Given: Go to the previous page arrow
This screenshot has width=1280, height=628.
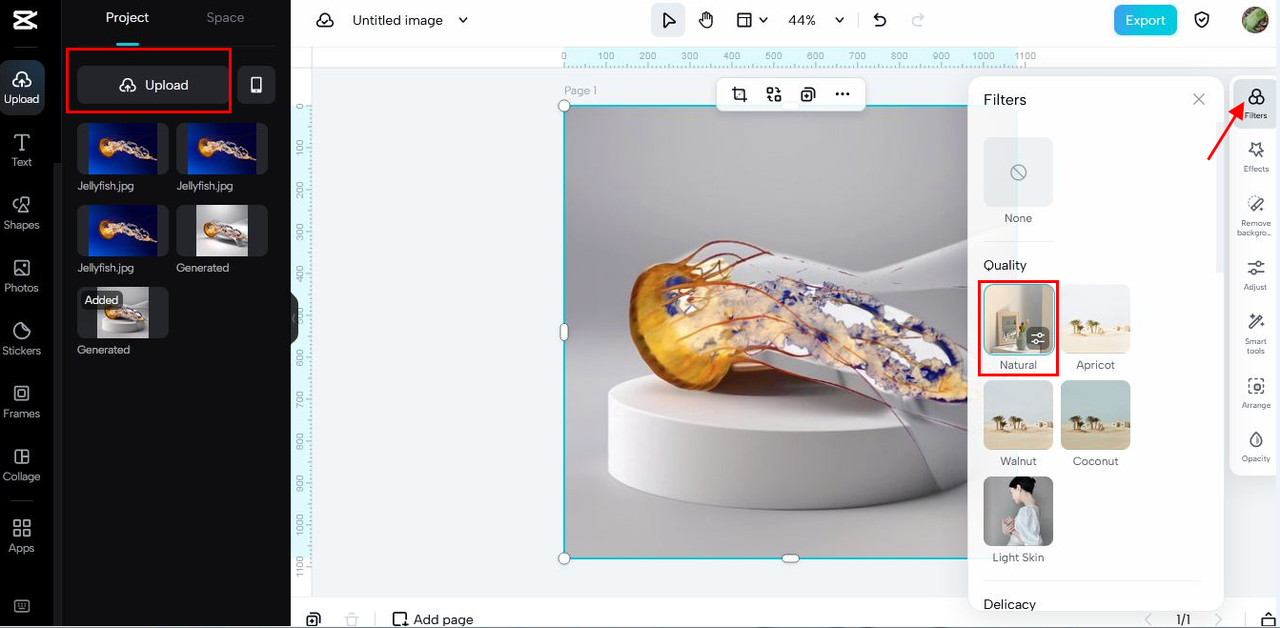Looking at the screenshot, I should 1148,619.
